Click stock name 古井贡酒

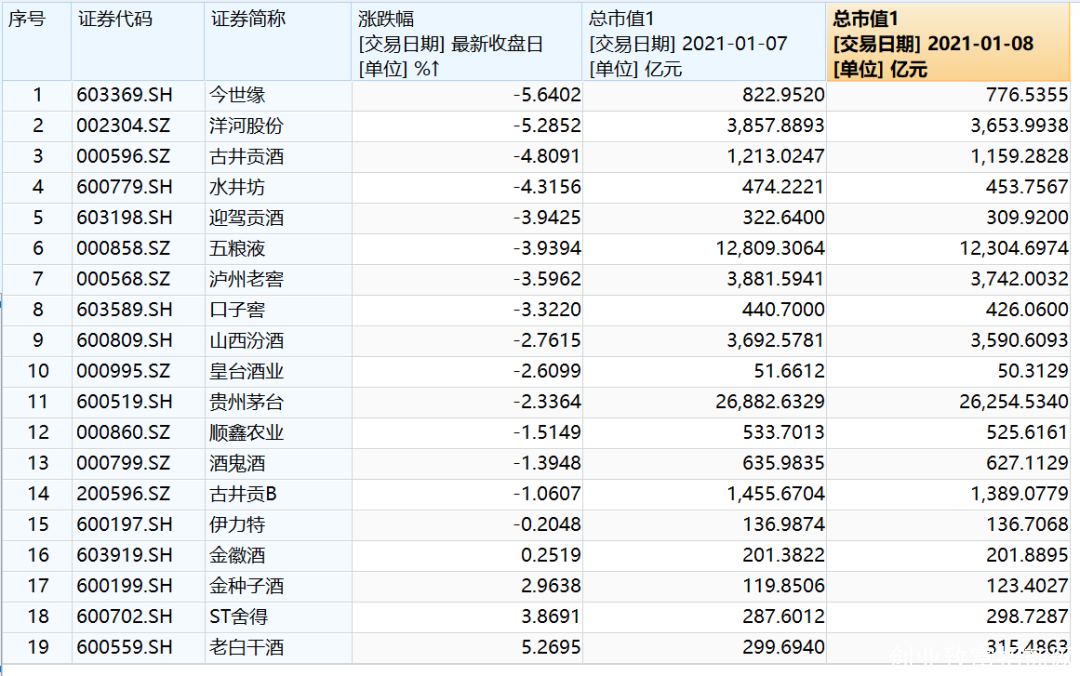coord(246,156)
